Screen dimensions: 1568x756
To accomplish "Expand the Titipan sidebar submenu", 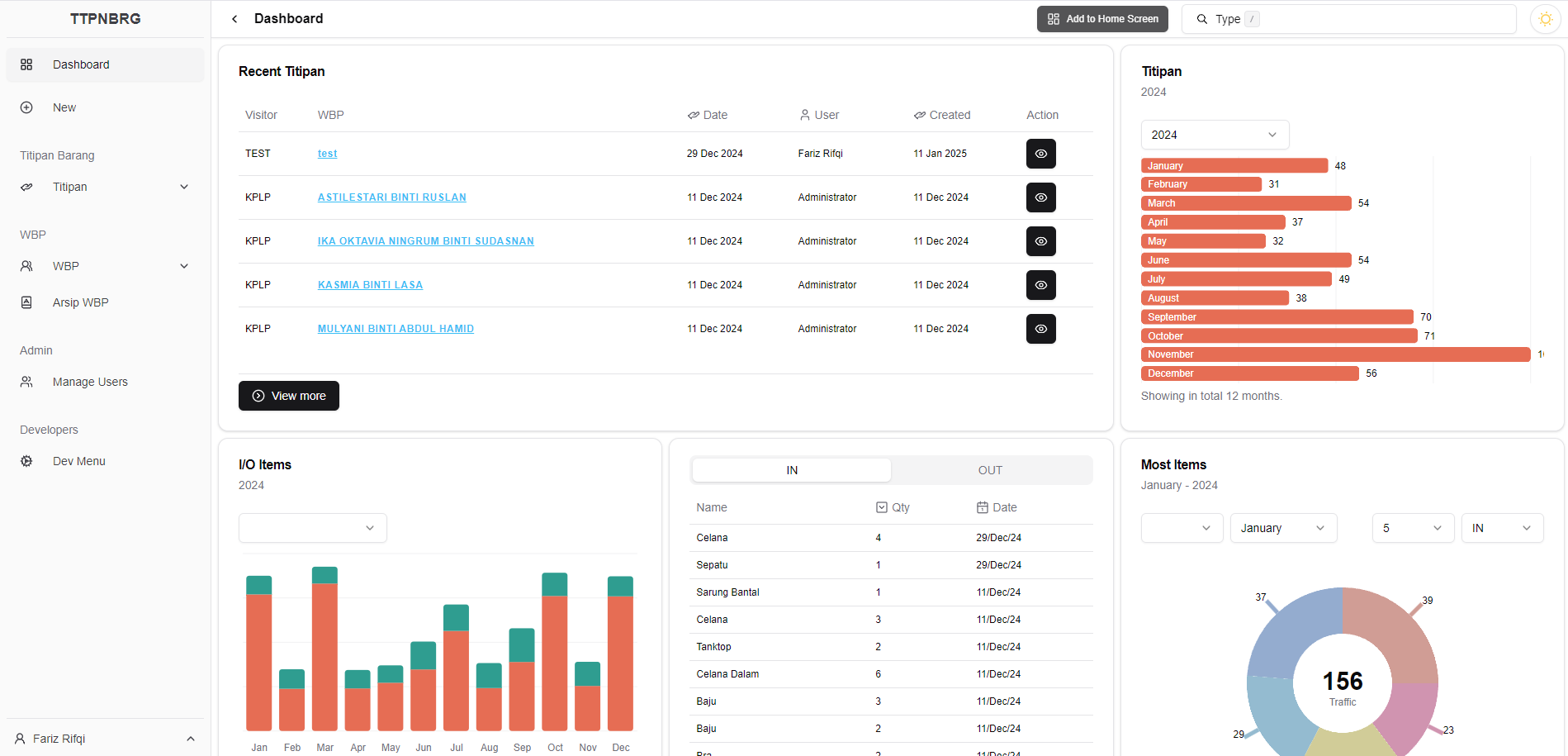I will tap(184, 187).
